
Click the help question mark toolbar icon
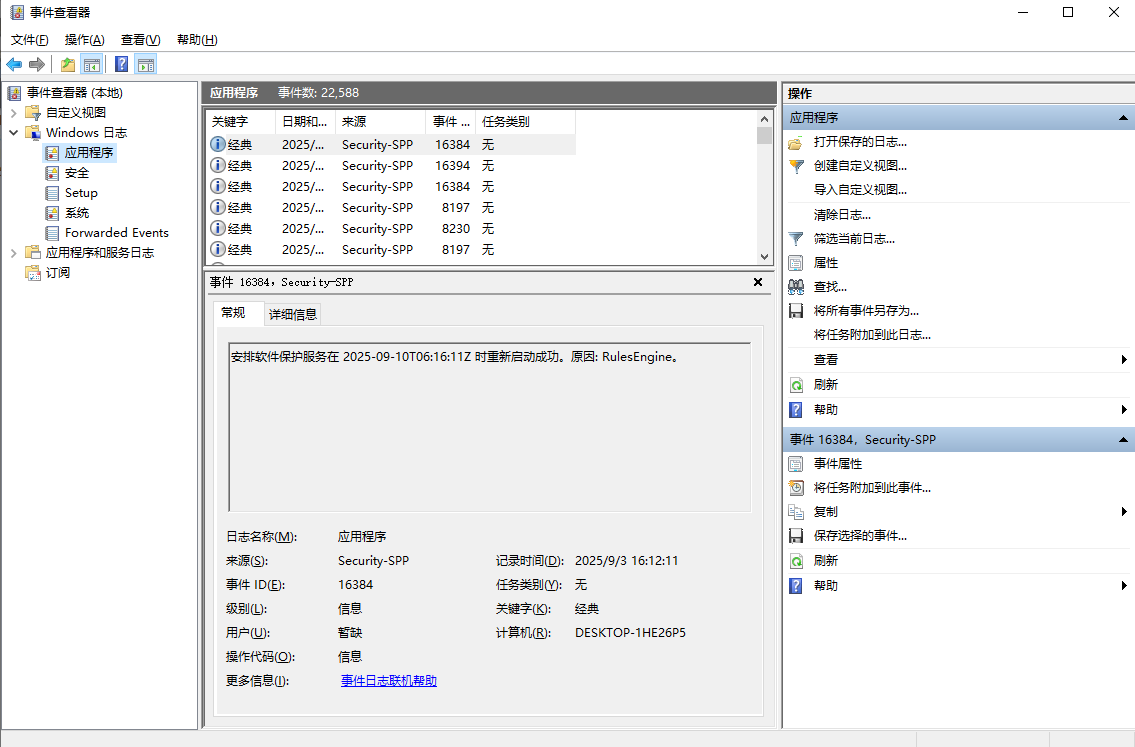(121, 65)
